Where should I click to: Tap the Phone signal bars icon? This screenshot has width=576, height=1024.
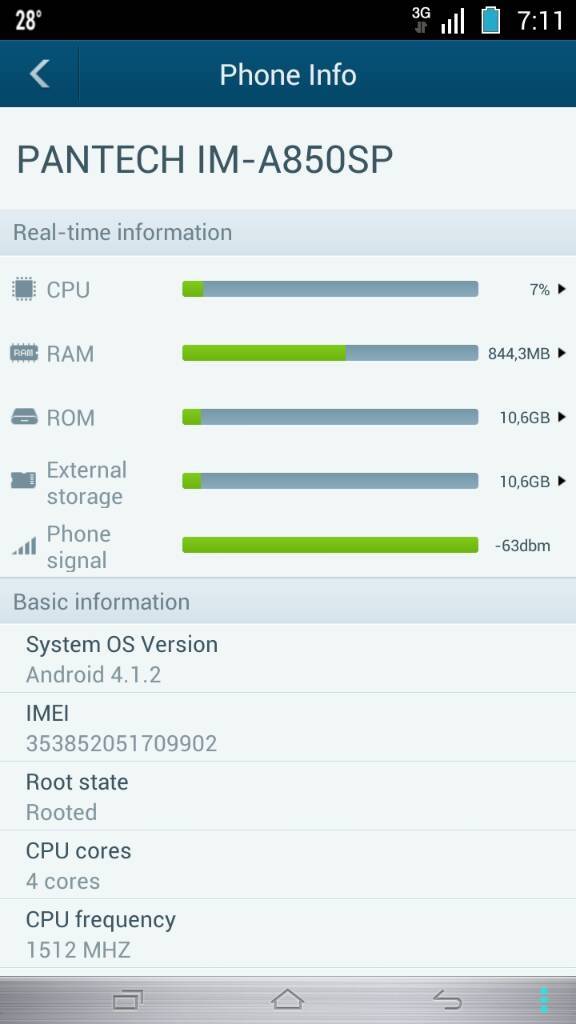tap(24, 546)
